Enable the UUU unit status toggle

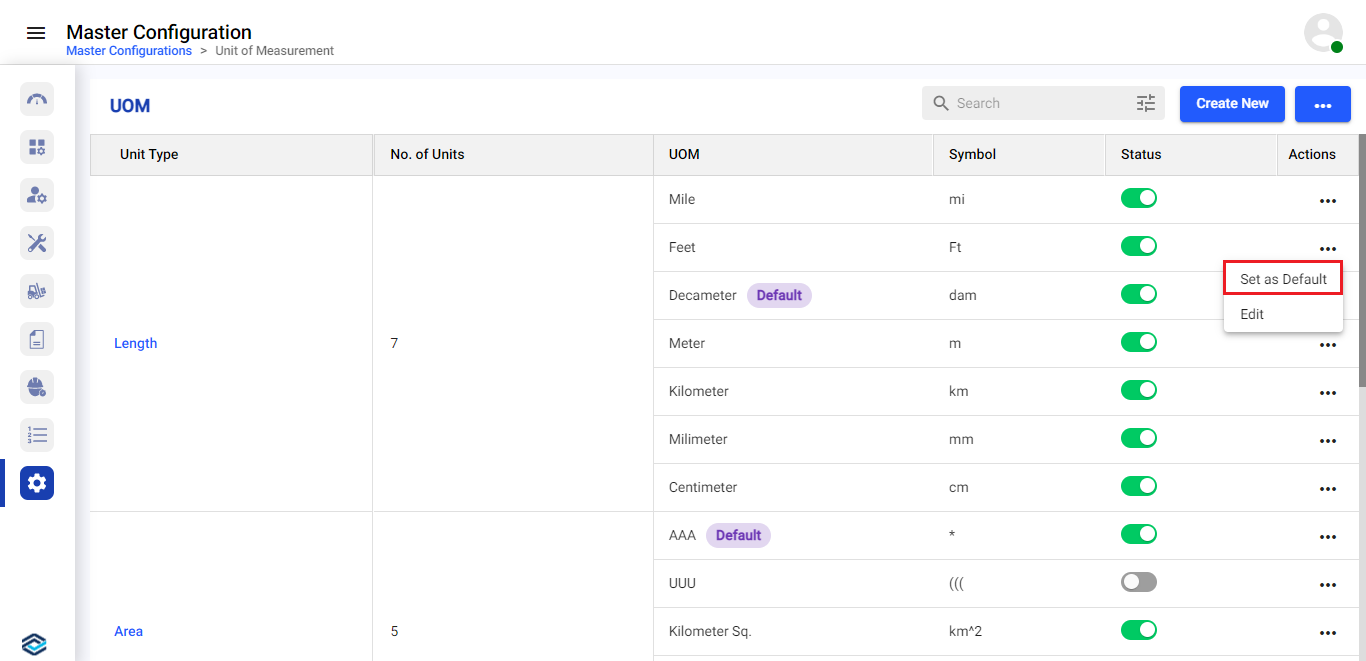coord(1138,582)
